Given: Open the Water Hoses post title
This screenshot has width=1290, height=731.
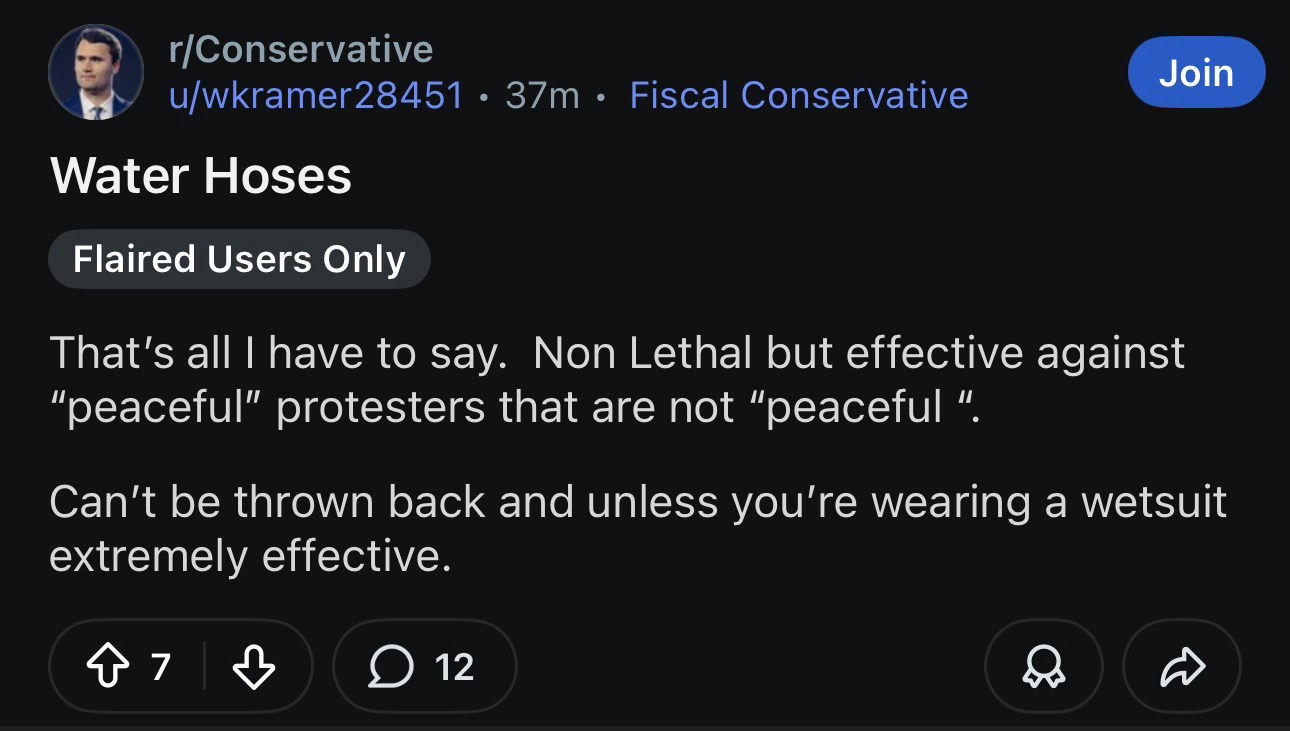Looking at the screenshot, I should point(201,176).
